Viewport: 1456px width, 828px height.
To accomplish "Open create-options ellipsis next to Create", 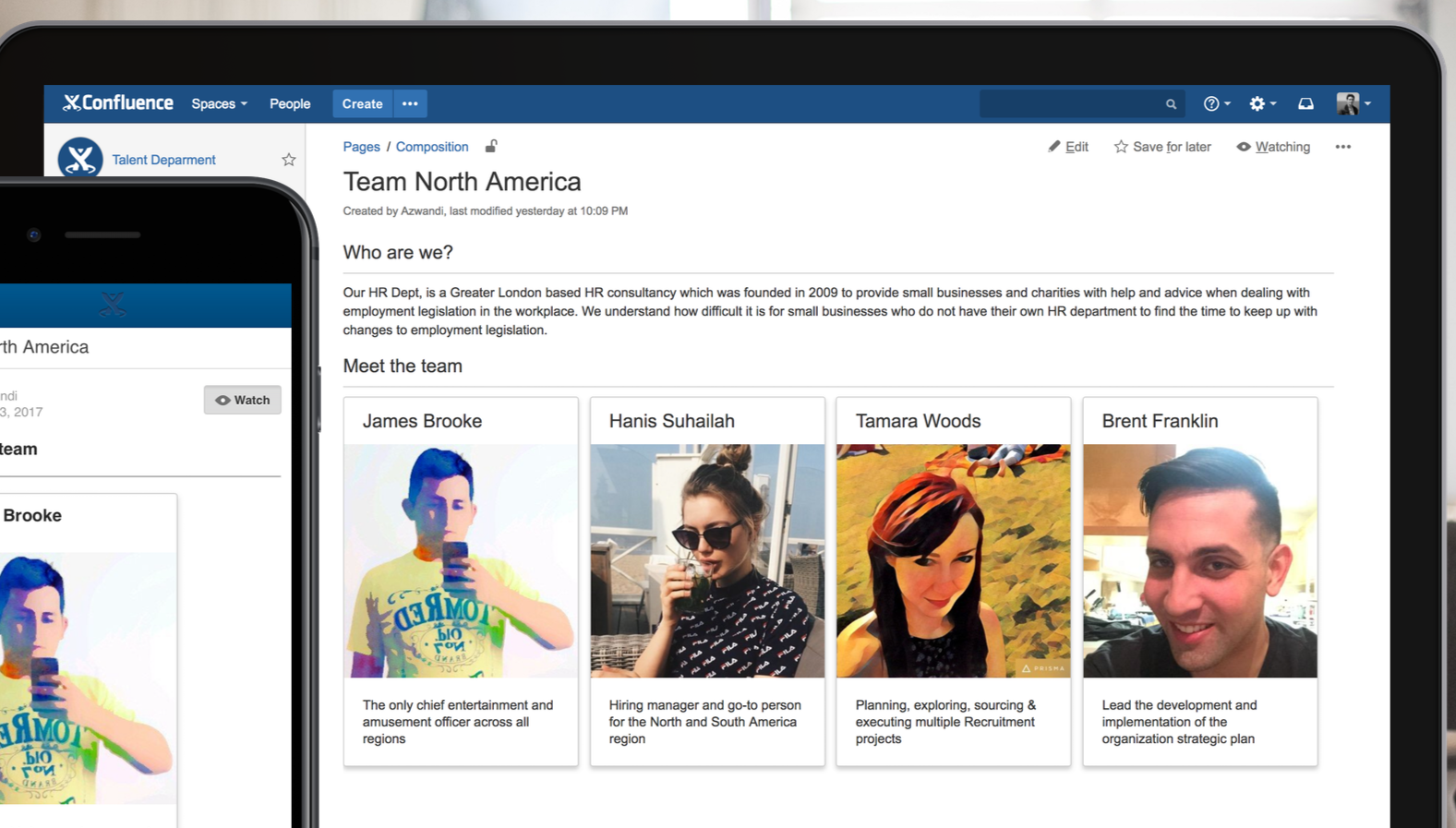I will tap(410, 104).
